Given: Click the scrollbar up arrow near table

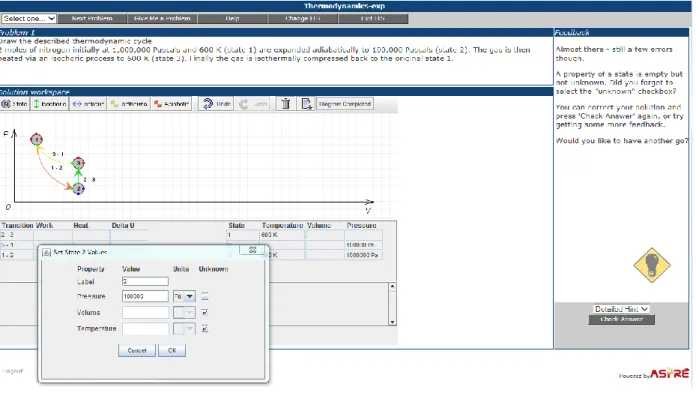Looking at the screenshot, I should point(392,286).
